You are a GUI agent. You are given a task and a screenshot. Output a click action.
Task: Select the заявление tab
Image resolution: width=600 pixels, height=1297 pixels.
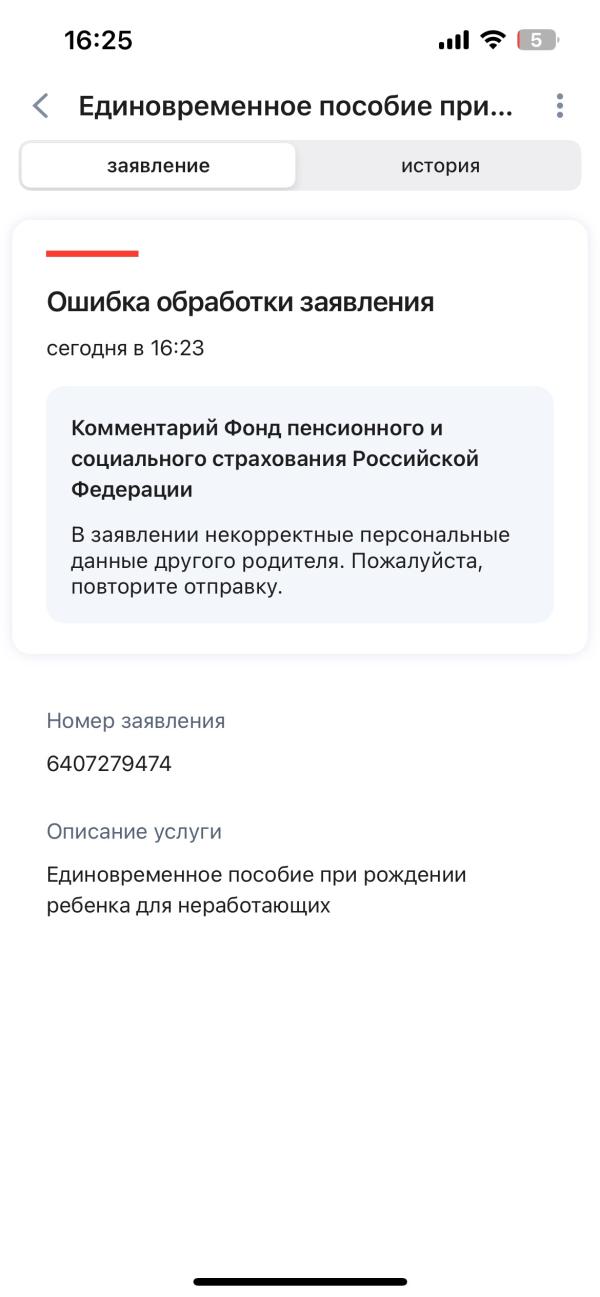[157, 165]
